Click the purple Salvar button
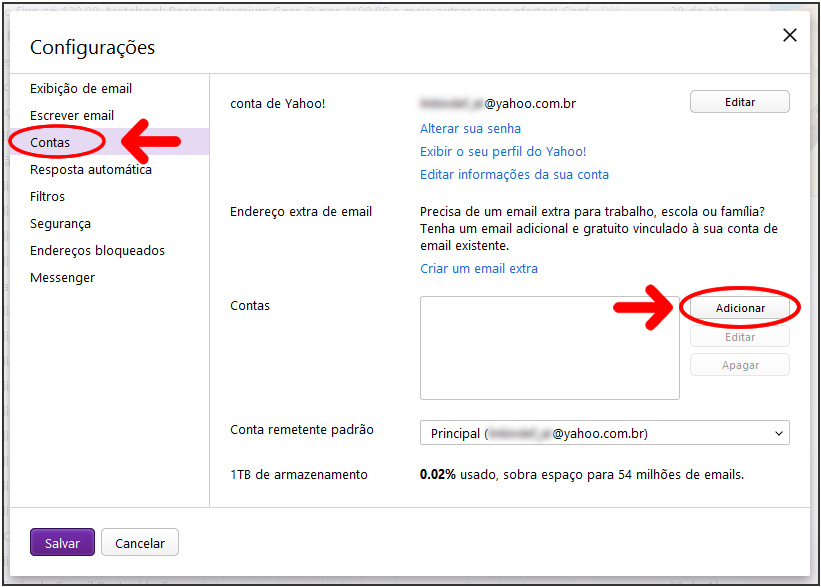821x587 pixels. (x=62, y=542)
